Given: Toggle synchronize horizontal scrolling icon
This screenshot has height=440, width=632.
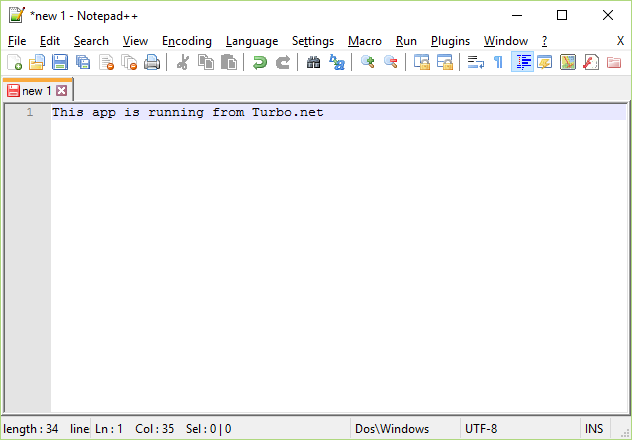Looking at the screenshot, I should click(445, 62).
